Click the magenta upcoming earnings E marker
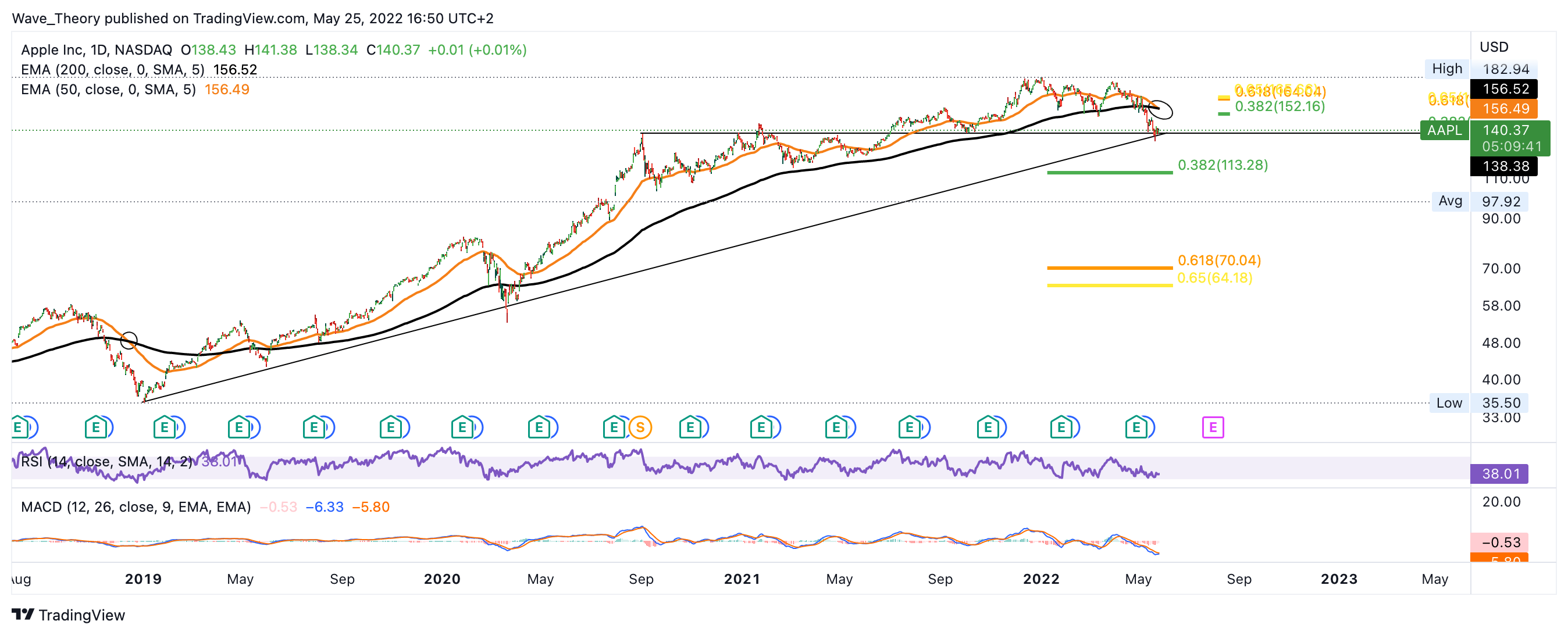 (x=1213, y=427)
